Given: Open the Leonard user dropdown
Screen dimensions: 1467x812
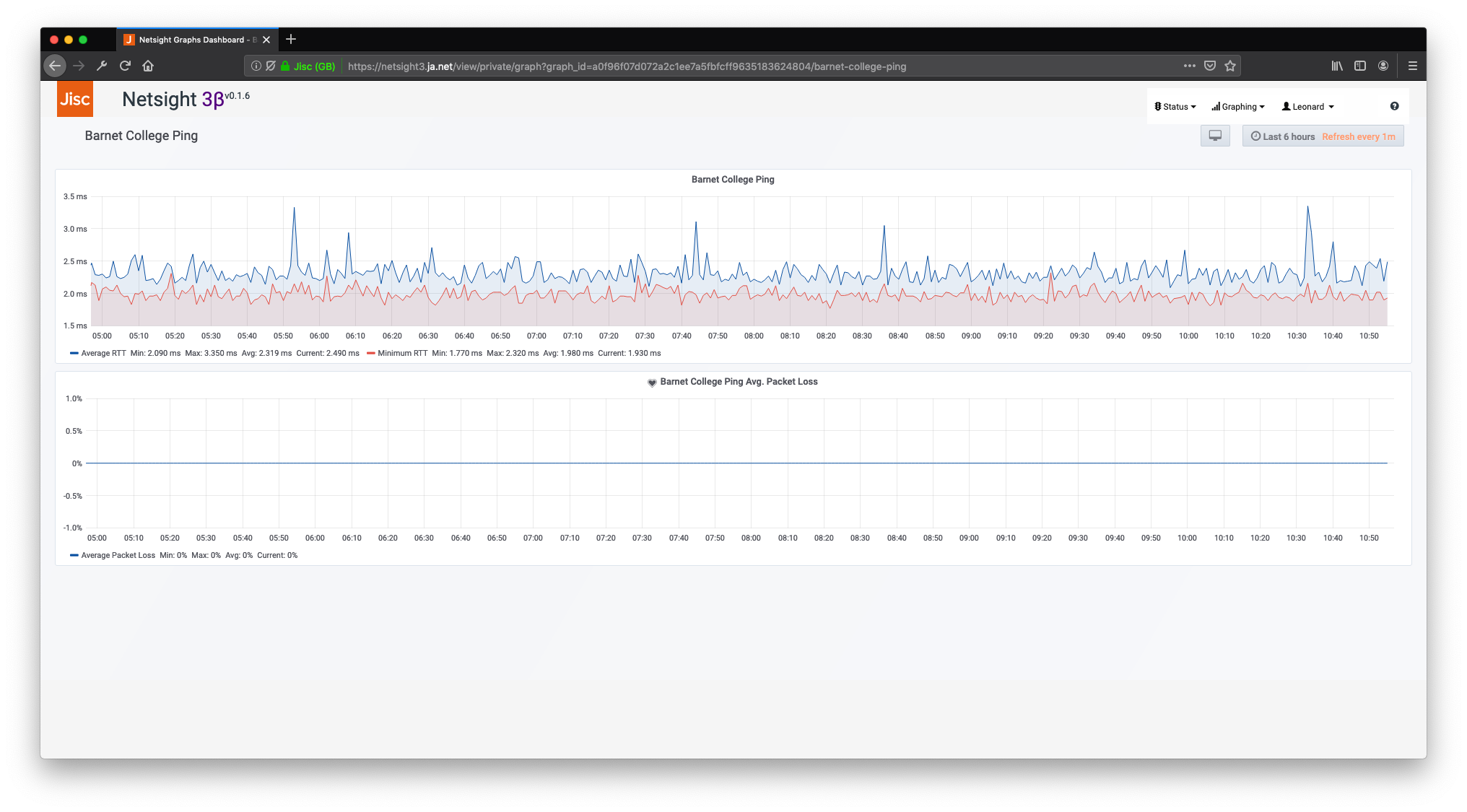Looking at the screenshot, I should click(x=1307, y=107).
